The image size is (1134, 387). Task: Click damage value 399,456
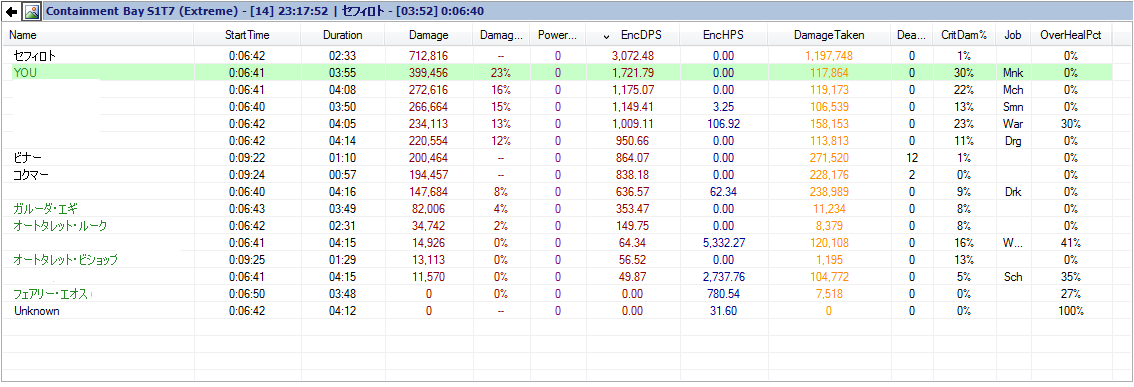coord(428,72)
